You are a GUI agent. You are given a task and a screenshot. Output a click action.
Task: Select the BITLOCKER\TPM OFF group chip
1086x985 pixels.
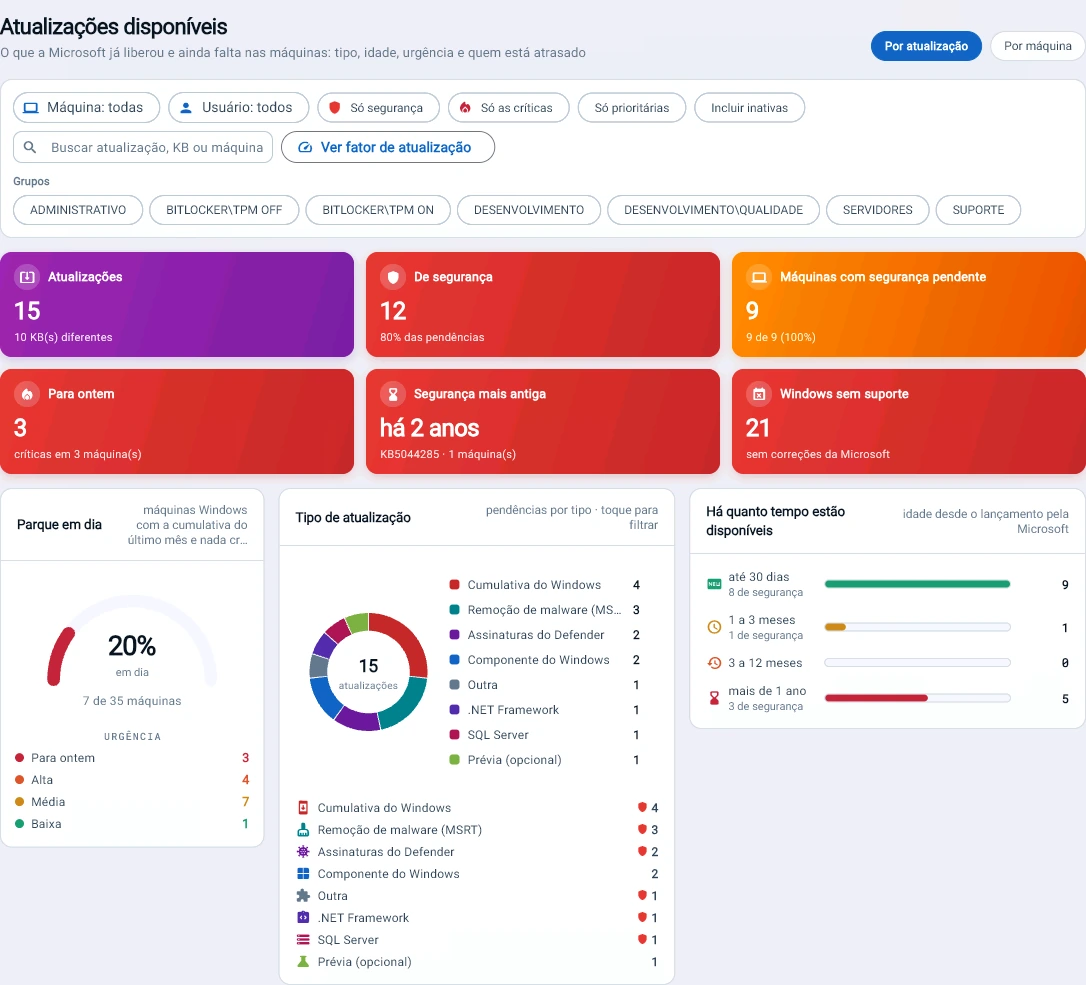pos(224,210)
